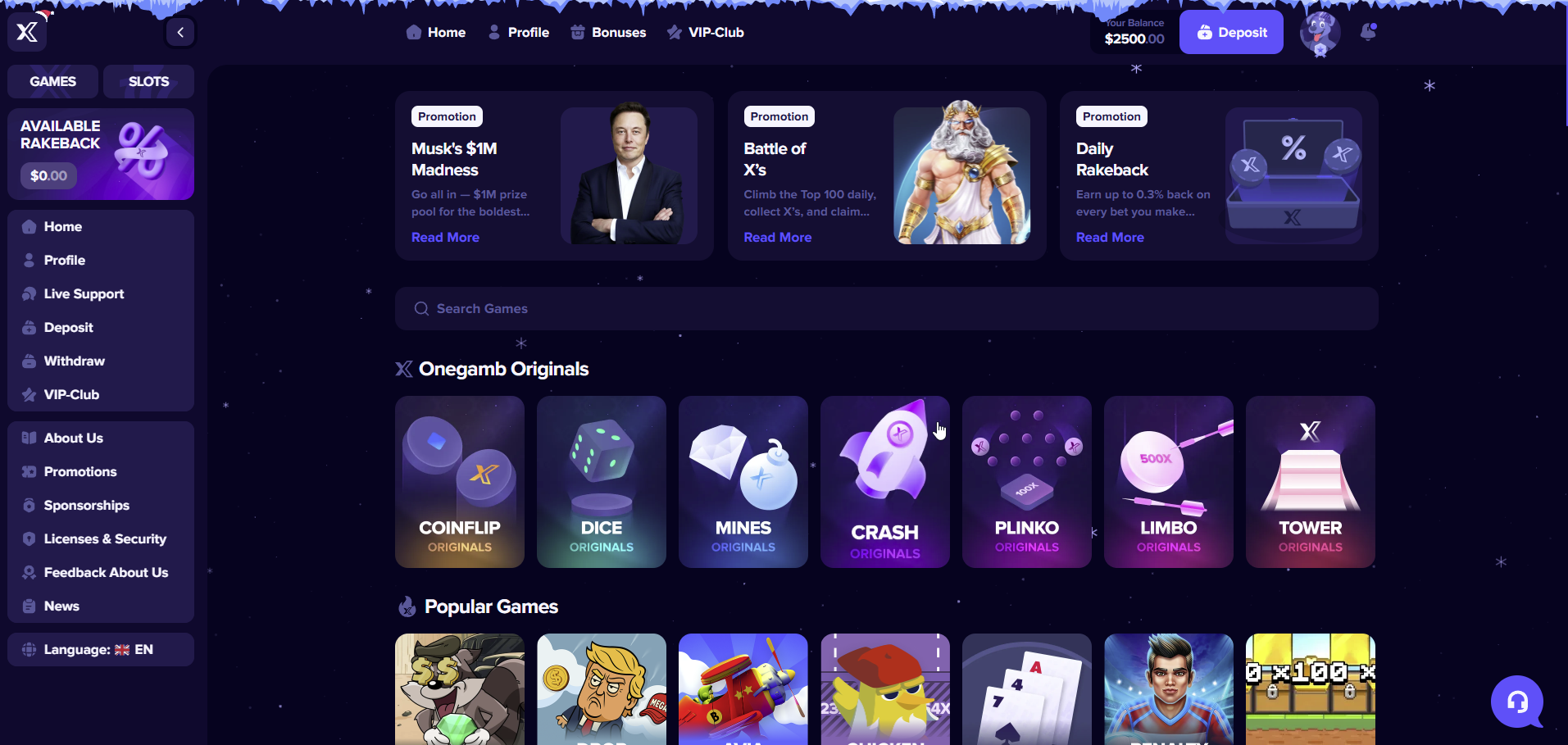This screenshot has height=745, width=1568.
Task: Click the Licenses & Security shield icon
Action: point(30,538)
